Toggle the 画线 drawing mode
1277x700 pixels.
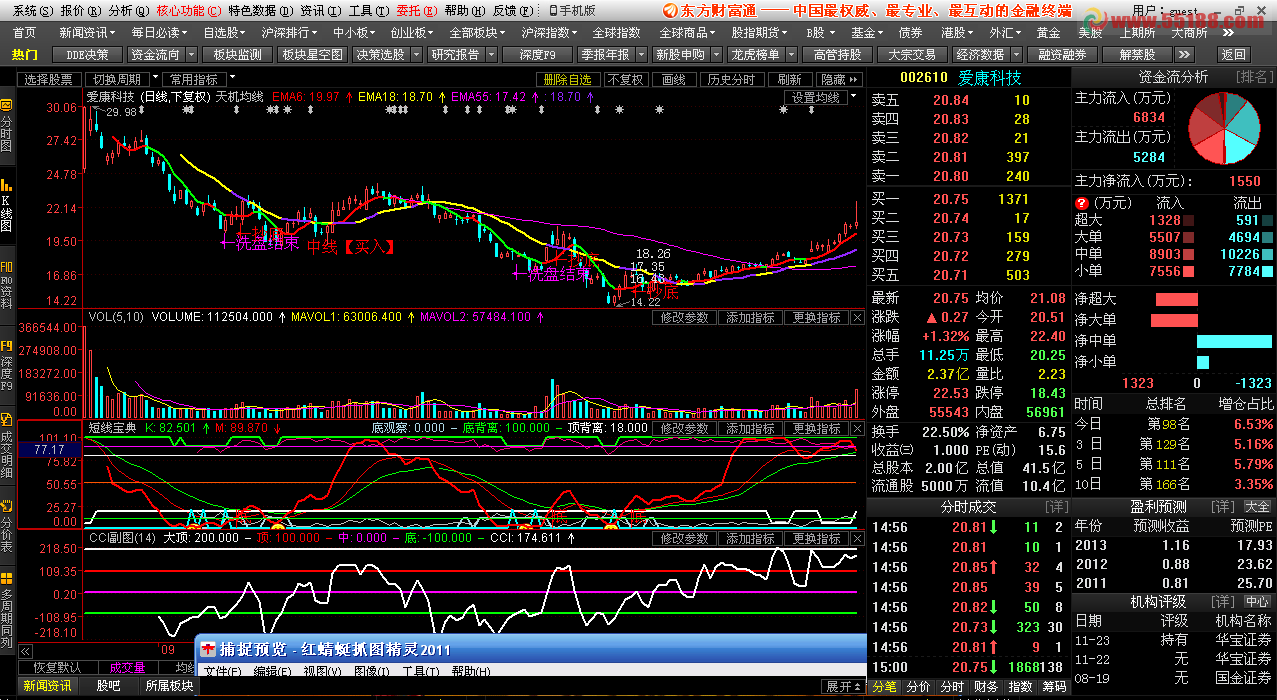[674, 79]
